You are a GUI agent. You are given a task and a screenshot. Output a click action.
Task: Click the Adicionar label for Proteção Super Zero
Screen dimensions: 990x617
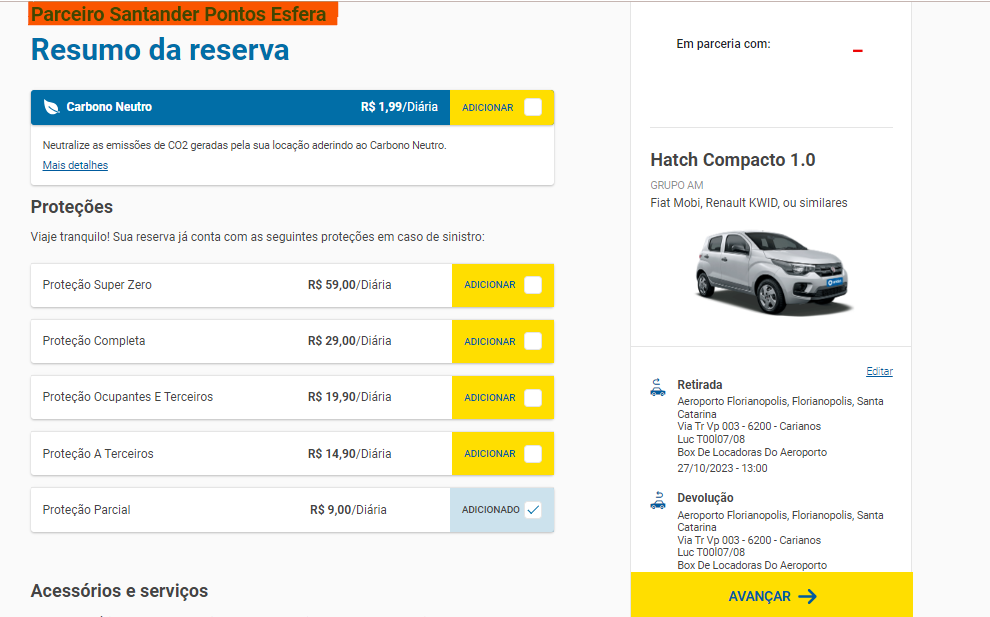490,285
